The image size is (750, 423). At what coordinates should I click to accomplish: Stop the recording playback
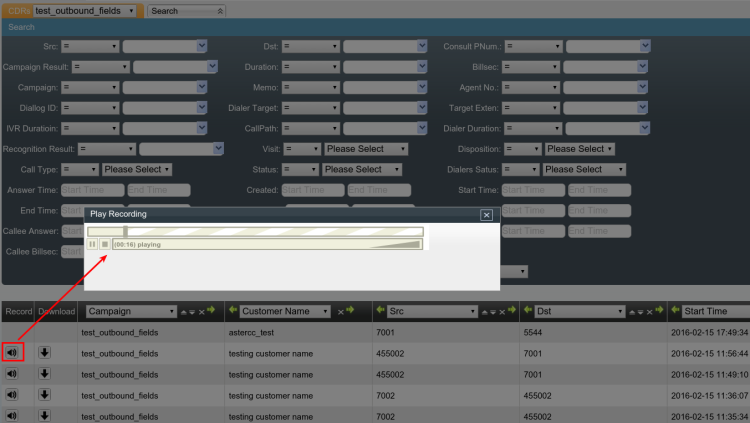point(104,244)
